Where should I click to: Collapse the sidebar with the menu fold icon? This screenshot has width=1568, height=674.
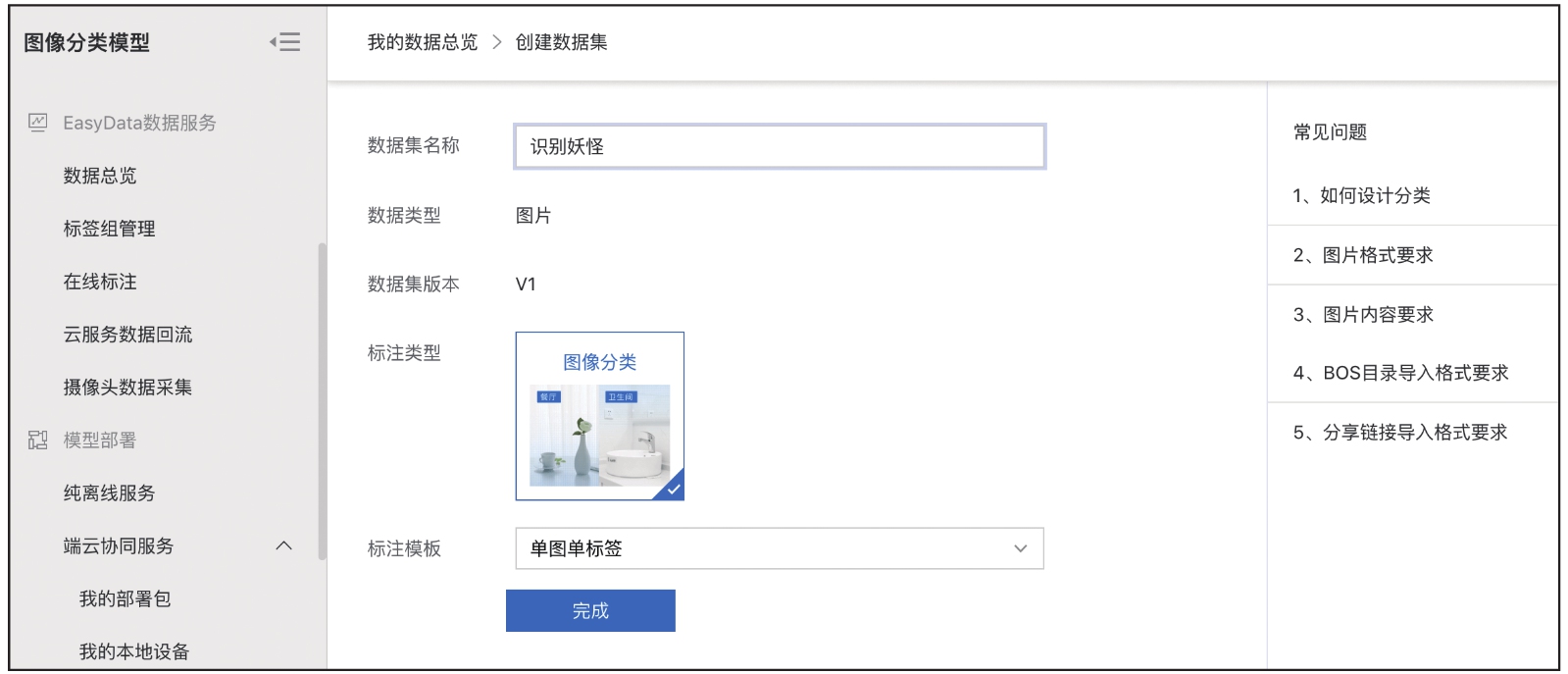click(285, 42)
